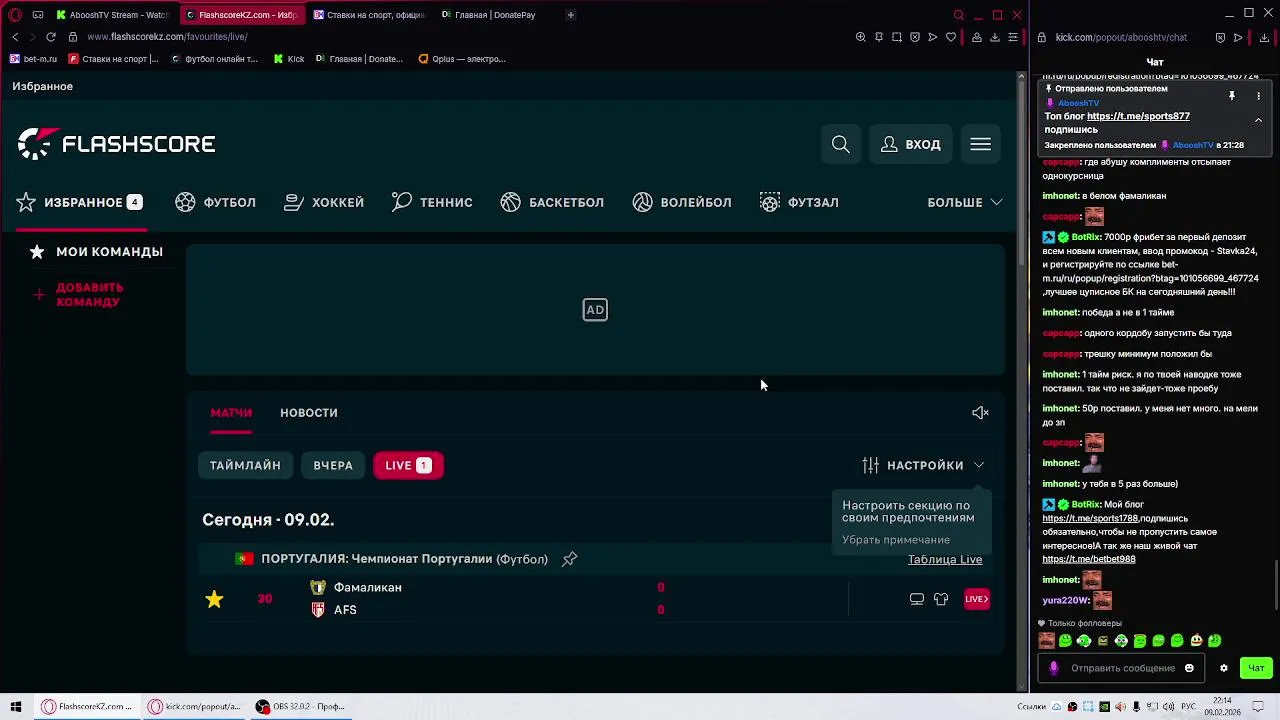Screen dimensions: 1280x720
Task: Open the Волейбол sport section
Action: [682, 202]
